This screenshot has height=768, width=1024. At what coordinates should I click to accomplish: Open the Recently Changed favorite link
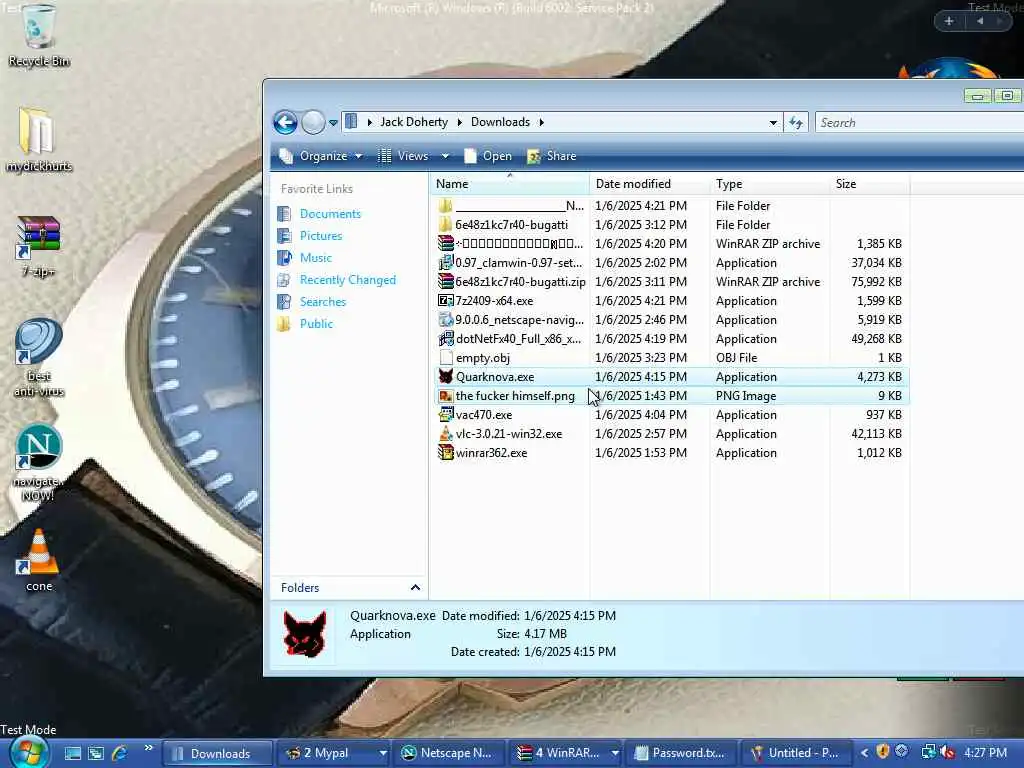coord(347,280)
